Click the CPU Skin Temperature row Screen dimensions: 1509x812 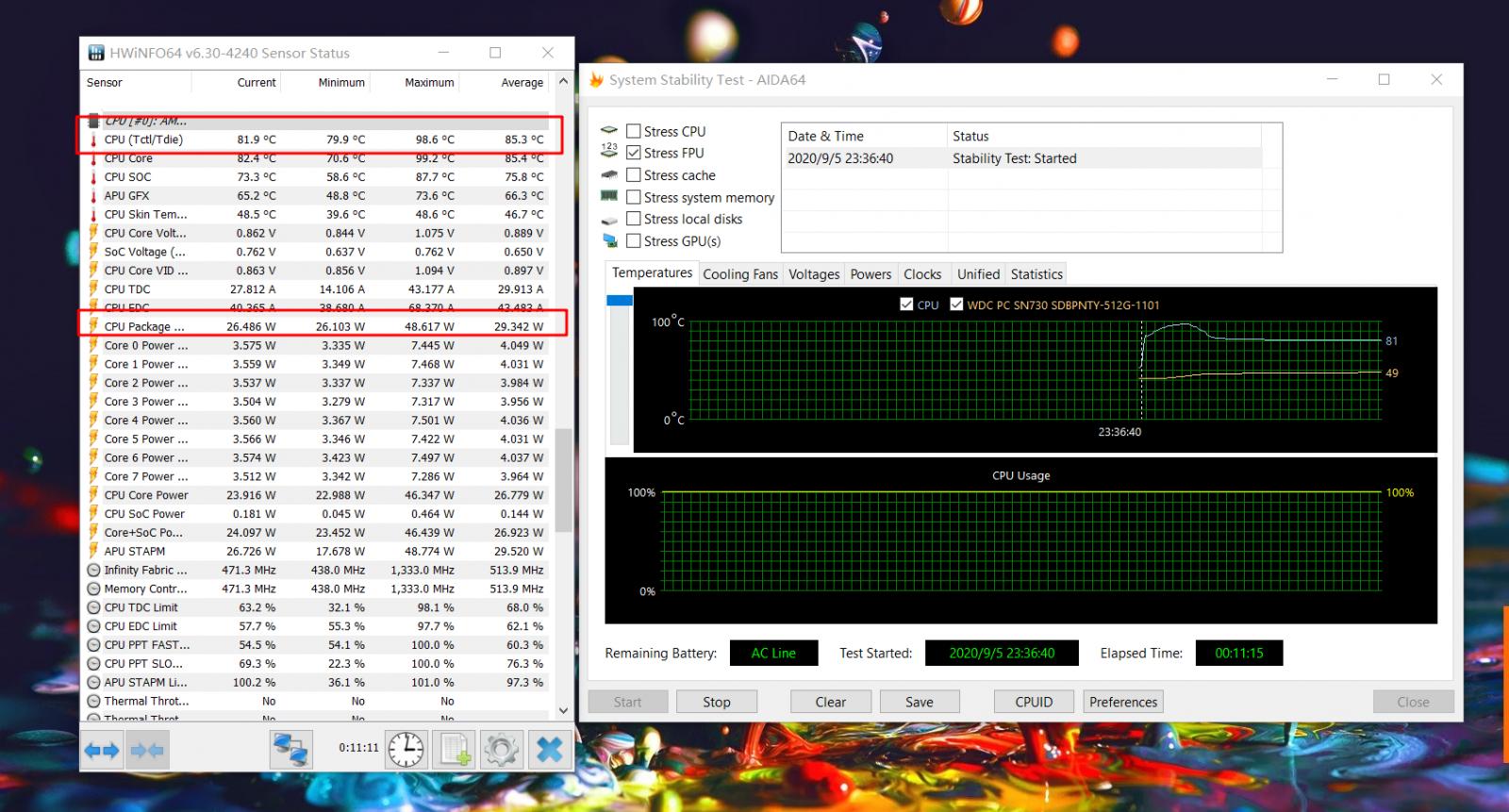coord(316,215)
